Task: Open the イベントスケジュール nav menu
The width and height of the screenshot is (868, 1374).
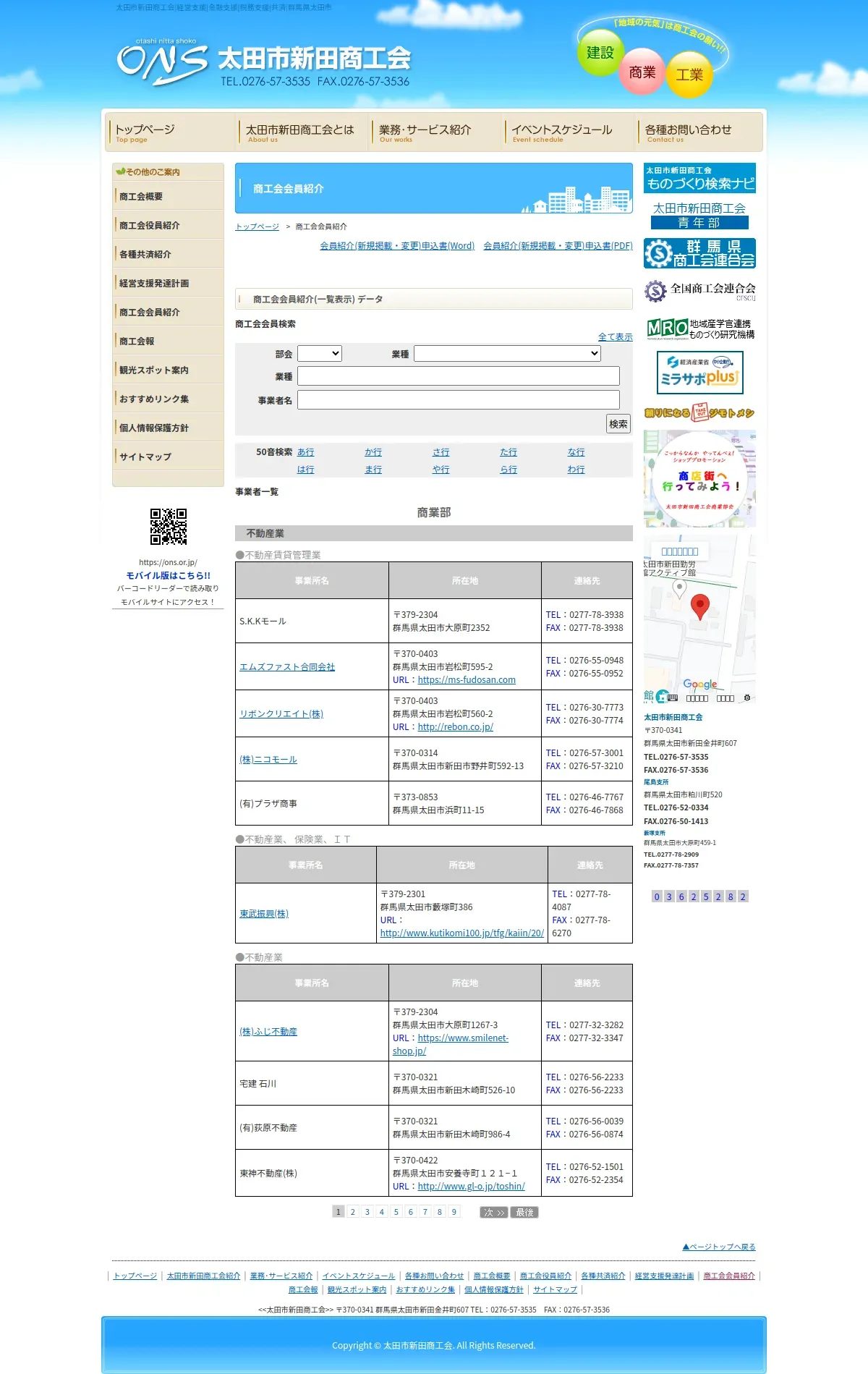Action: click(569, 132)
